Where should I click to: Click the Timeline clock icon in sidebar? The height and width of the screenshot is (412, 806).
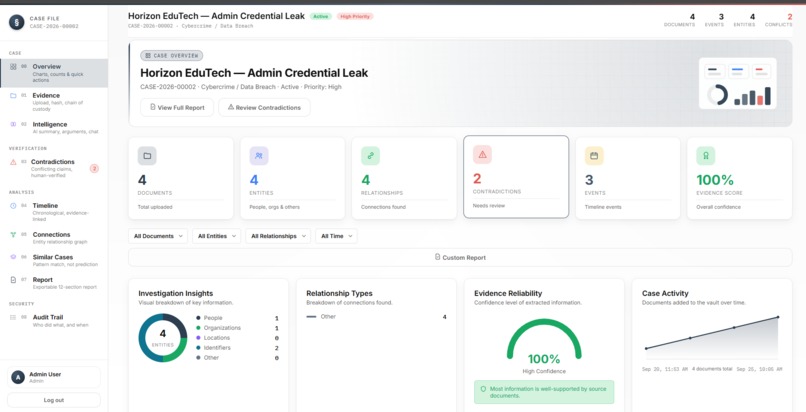pos(13,206)
